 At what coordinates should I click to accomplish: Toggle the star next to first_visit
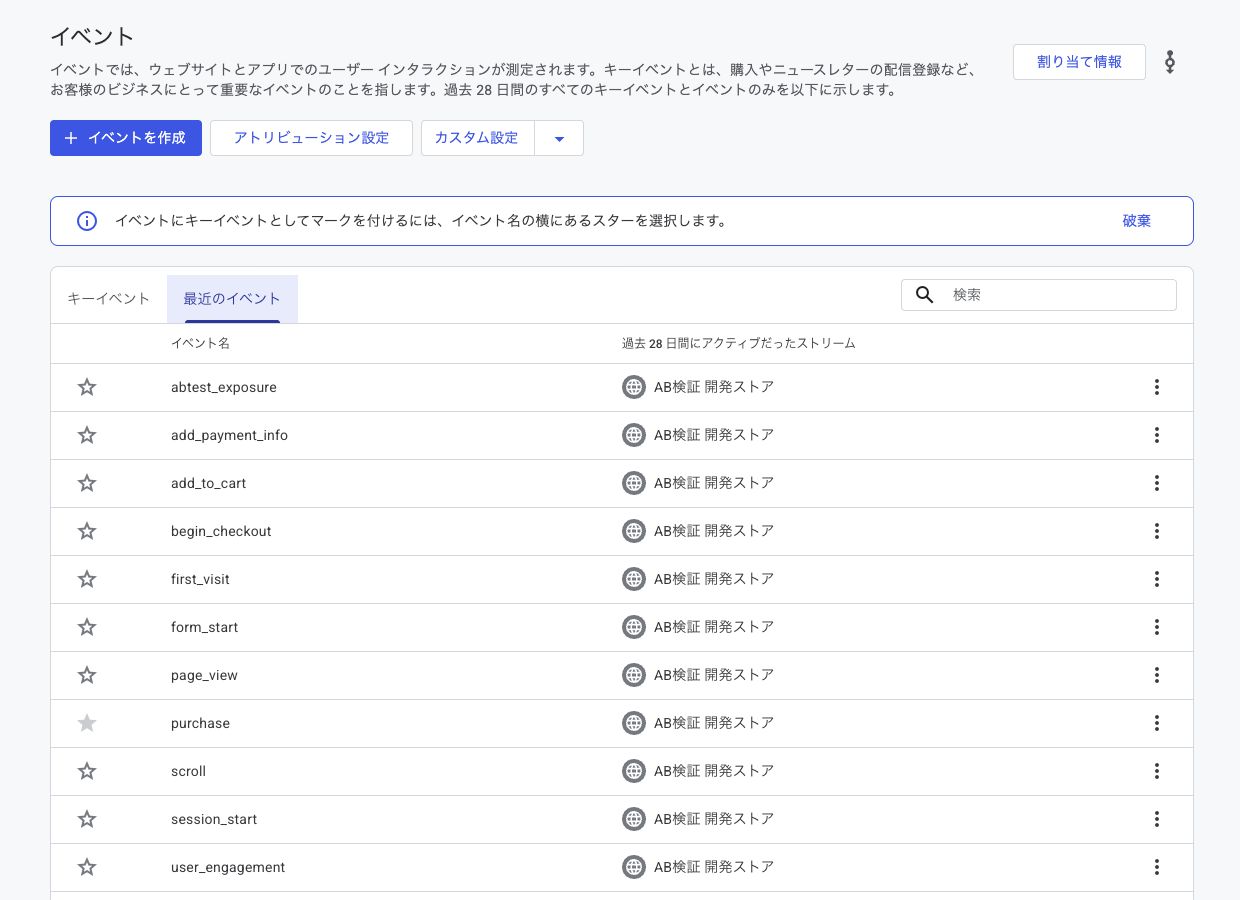(87, 579)
